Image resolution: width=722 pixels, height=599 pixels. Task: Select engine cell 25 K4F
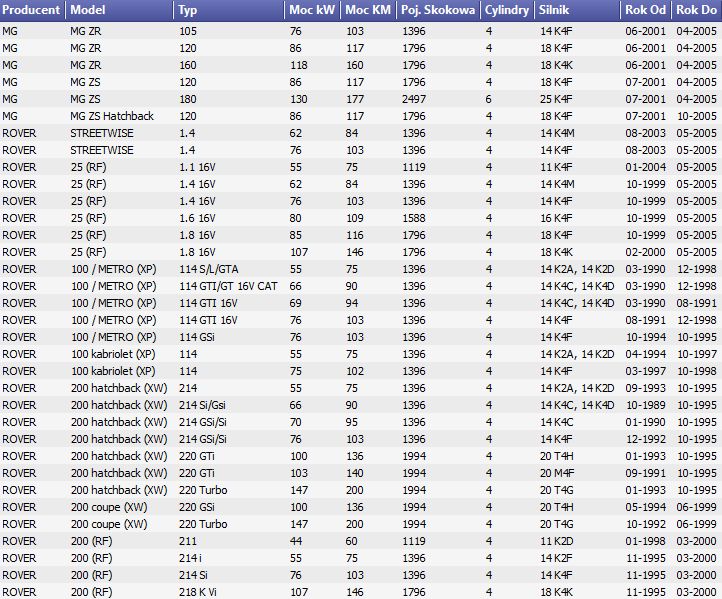pos(556,99)
